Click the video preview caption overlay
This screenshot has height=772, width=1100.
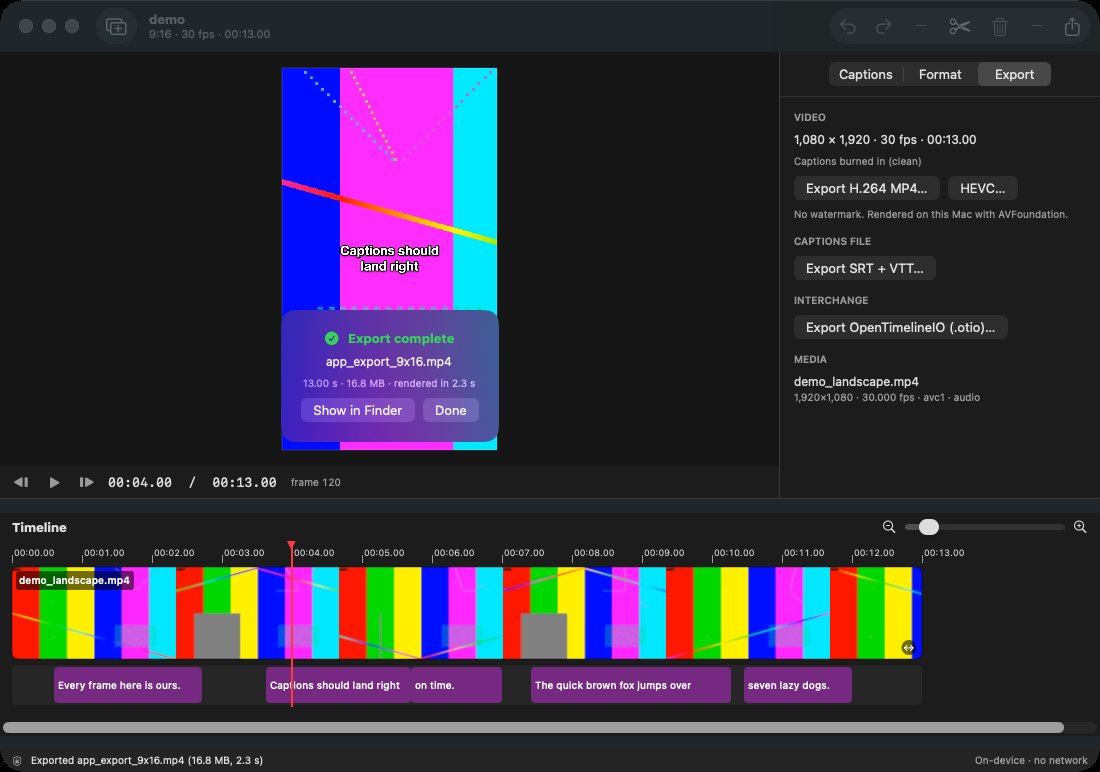[x=389, y=258]
